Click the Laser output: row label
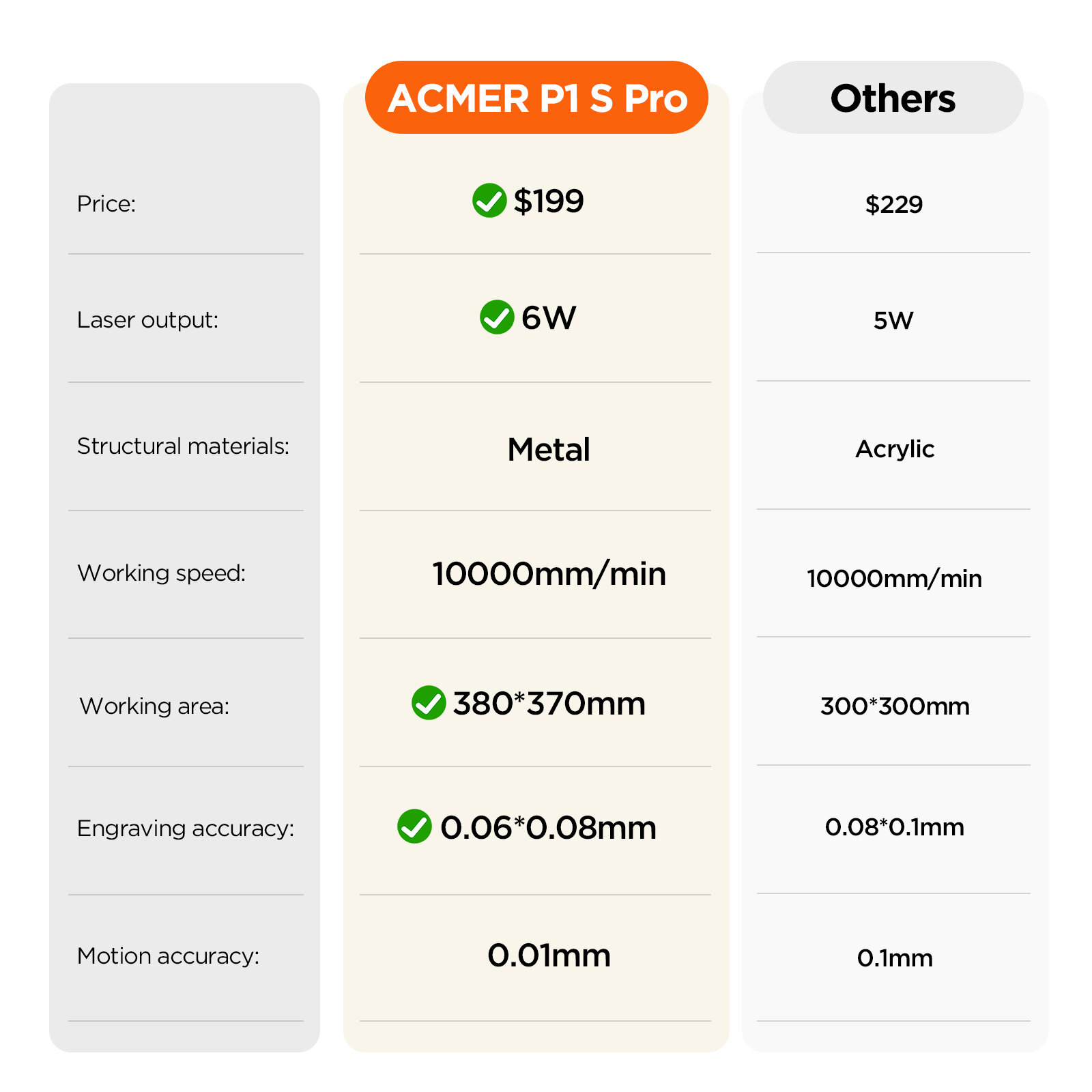This screenshot has width=1092, height=1092. click(147, 319)
